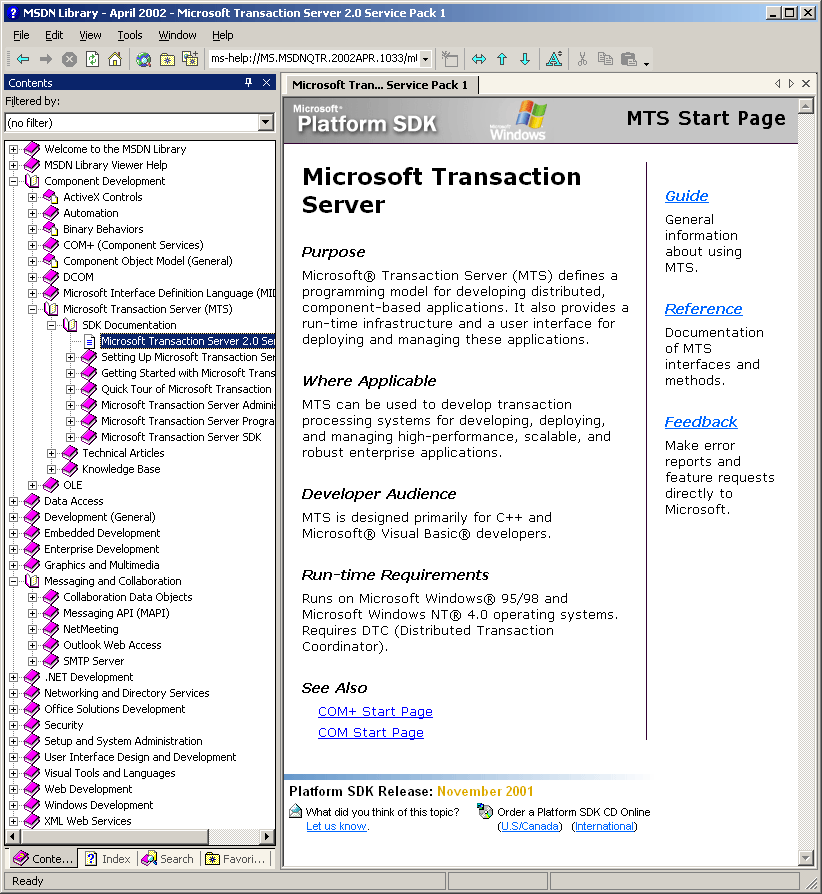Screen dimensions: 822x894
Task: Switch to the Contents tab
Action: coord(43,859)
